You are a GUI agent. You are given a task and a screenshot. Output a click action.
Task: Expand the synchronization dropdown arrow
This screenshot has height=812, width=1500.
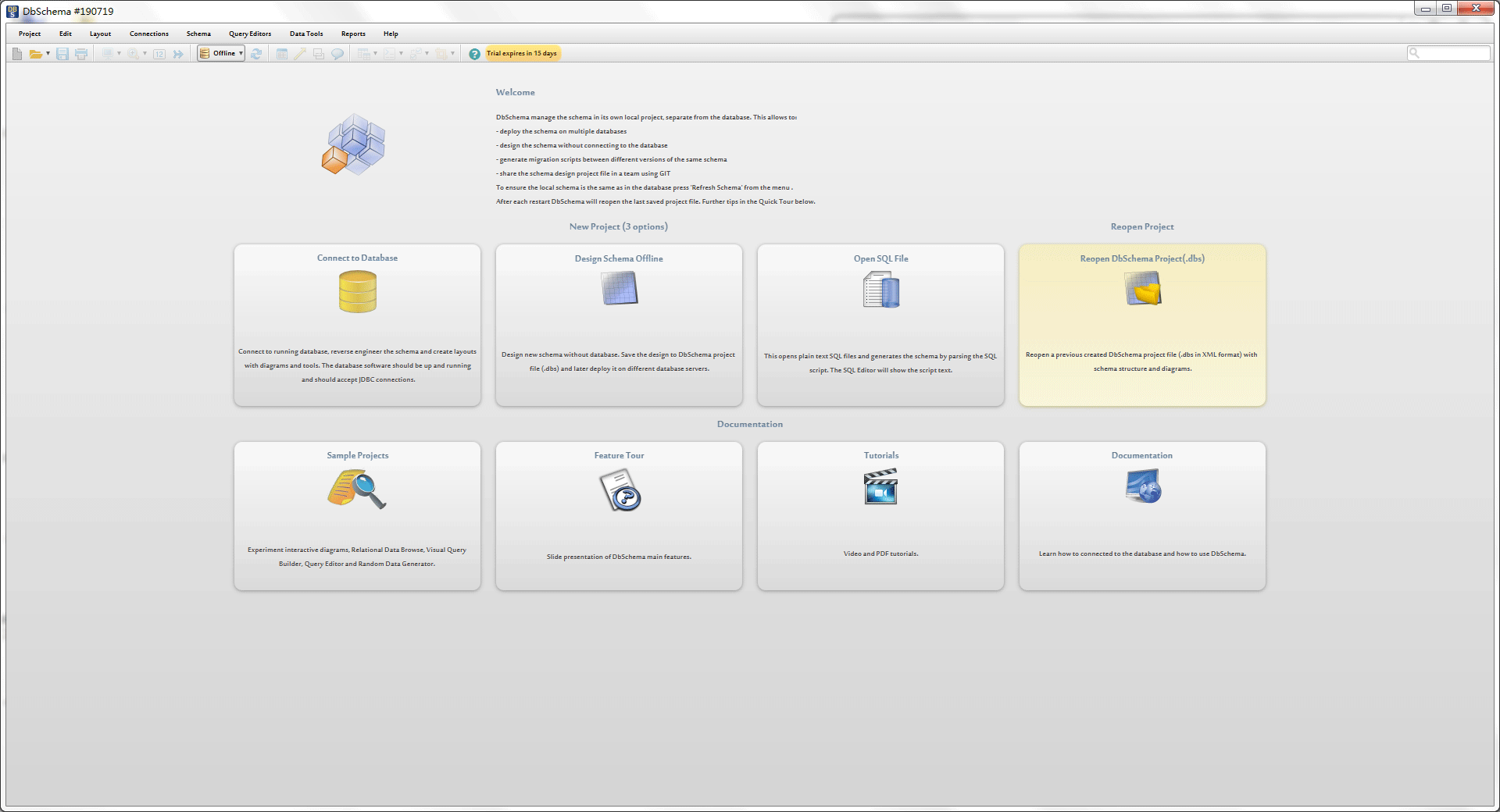[452, 54]
